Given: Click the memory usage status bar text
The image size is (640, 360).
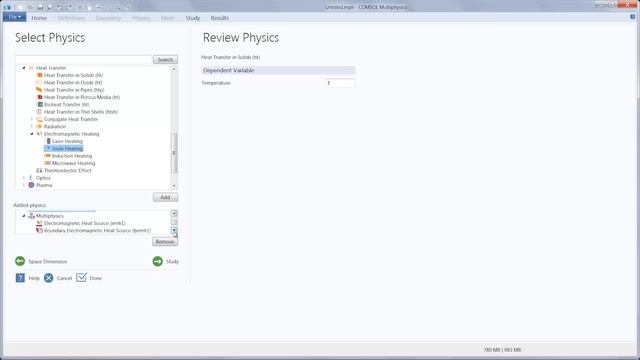Looking at the screenshot, I should [x=502, y=350].
